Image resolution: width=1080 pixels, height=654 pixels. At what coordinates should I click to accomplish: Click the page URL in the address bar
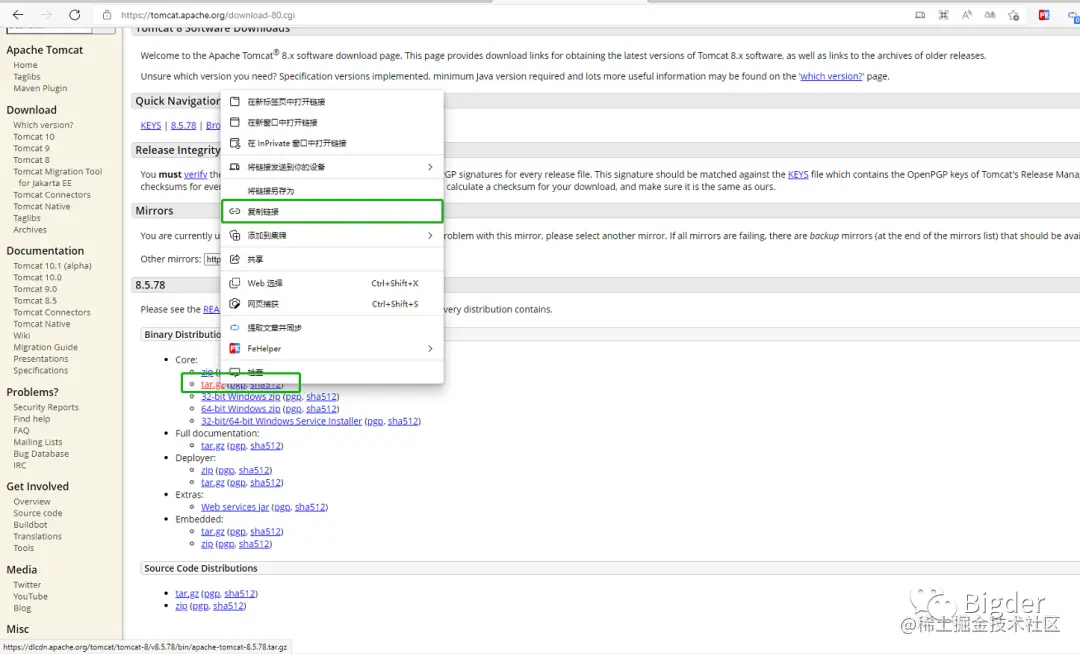point(209,14)
